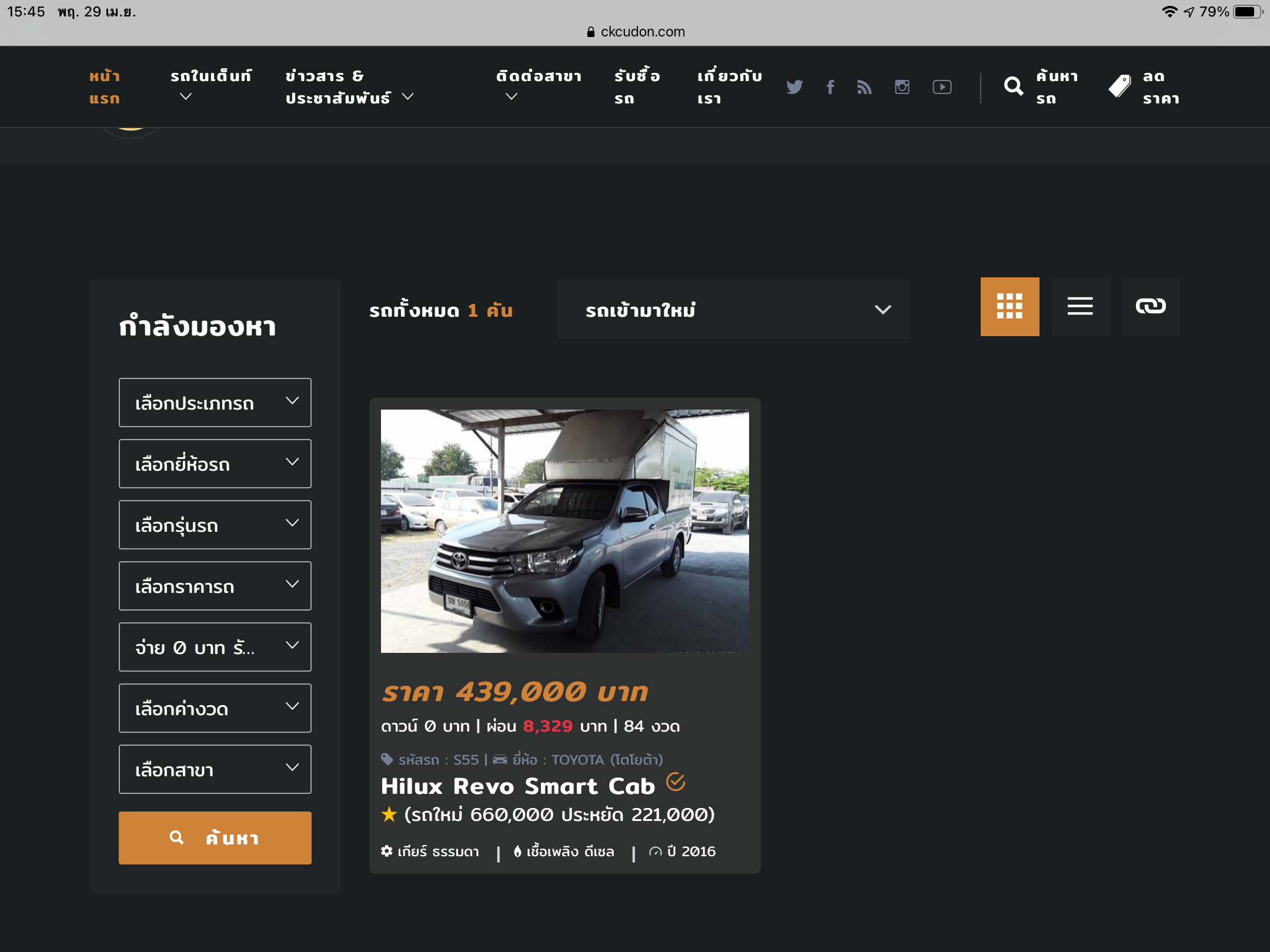Click the Toyota pickup truck photo
Screen dimensions: 1270x952
click(x=564, y=531)
